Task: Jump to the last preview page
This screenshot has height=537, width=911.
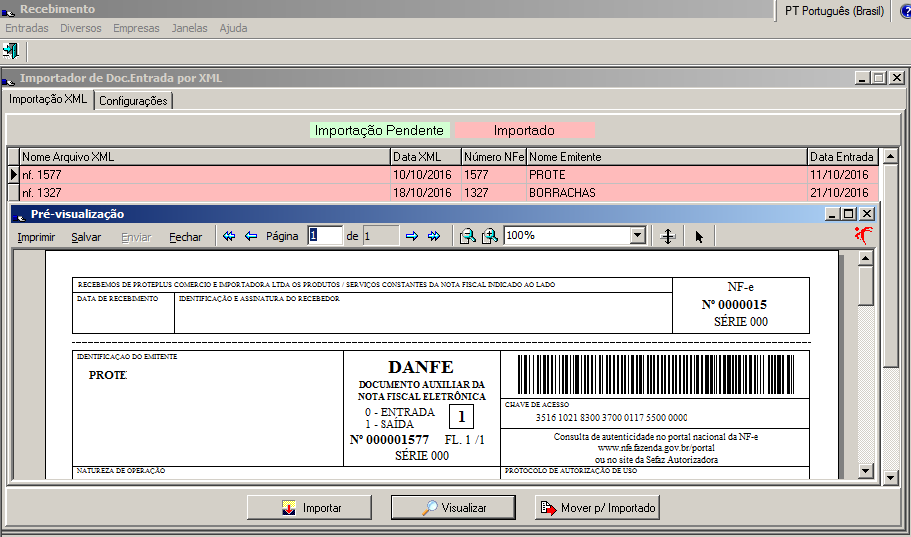Action: (x=433, y=236)
